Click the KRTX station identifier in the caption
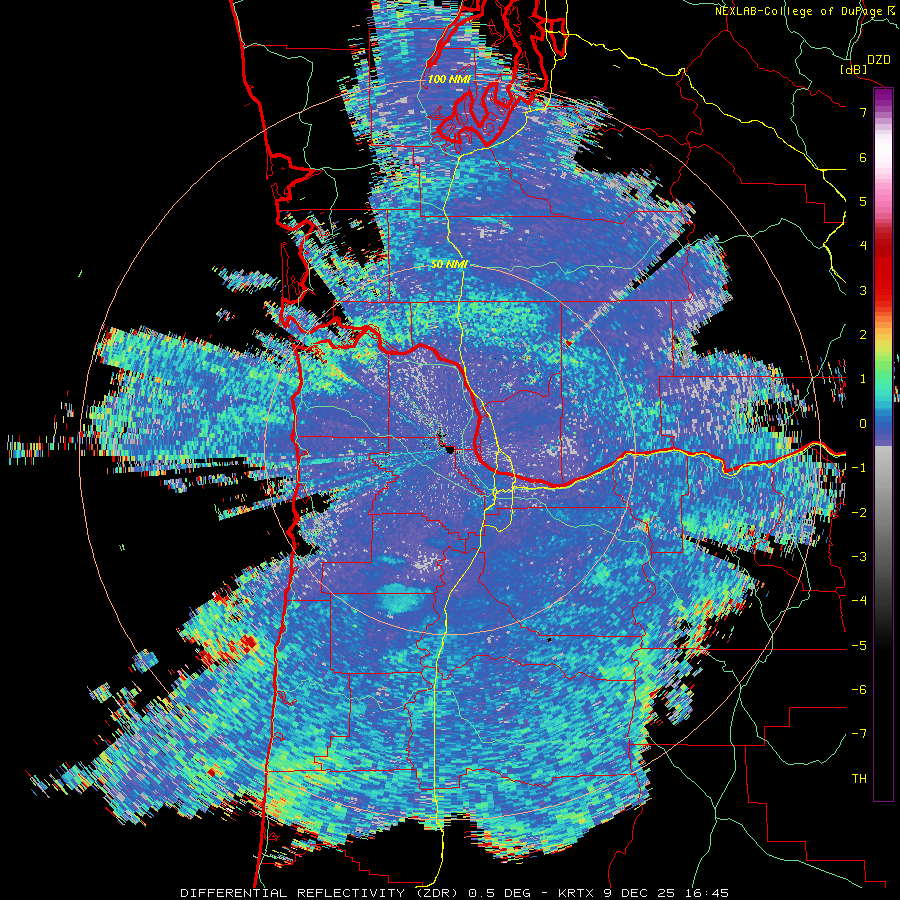The width and height of the screenshot is (900, 900). [x=577, y=893]
